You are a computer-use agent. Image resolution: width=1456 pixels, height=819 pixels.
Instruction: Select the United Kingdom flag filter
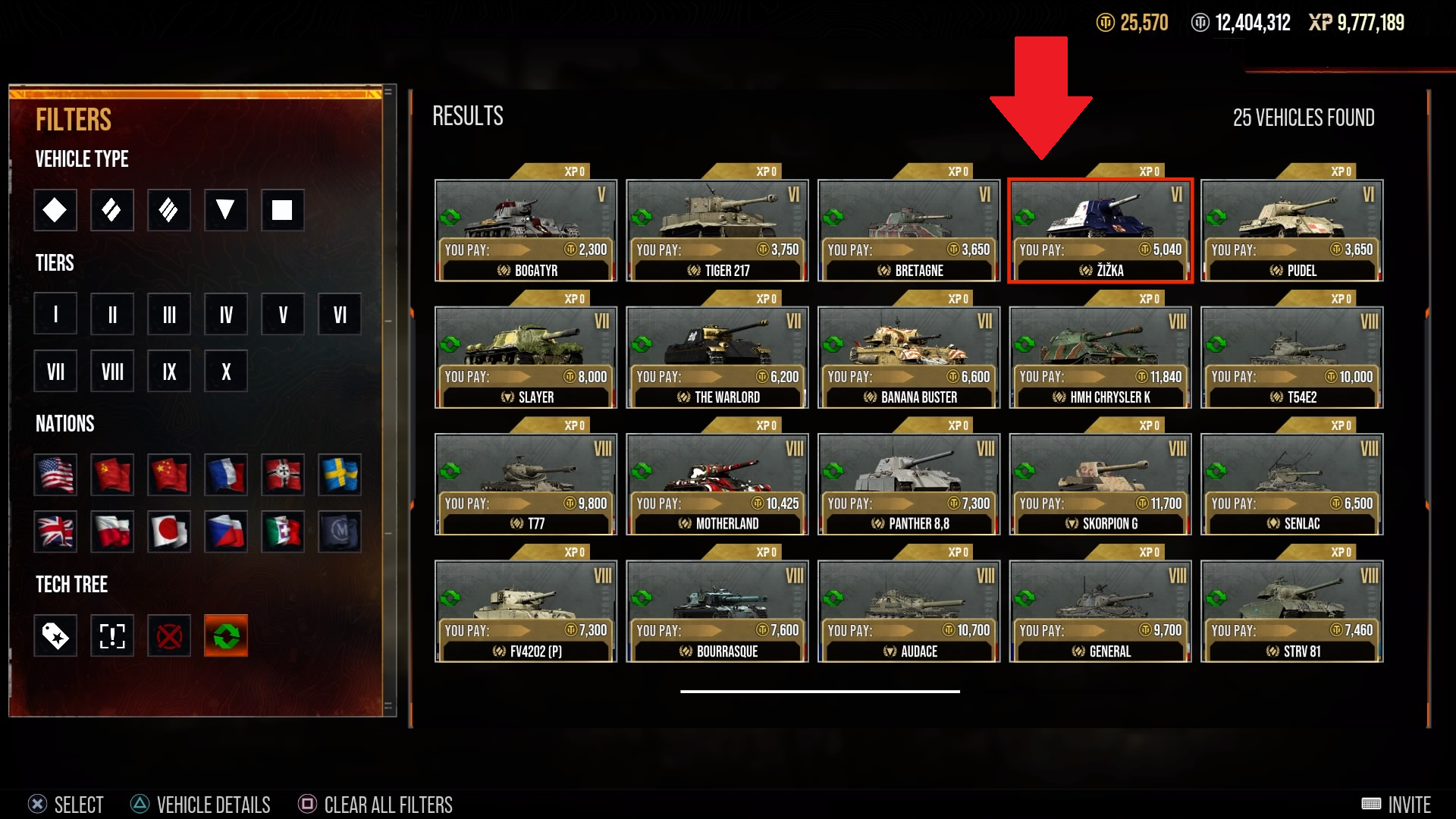point(55,532)
